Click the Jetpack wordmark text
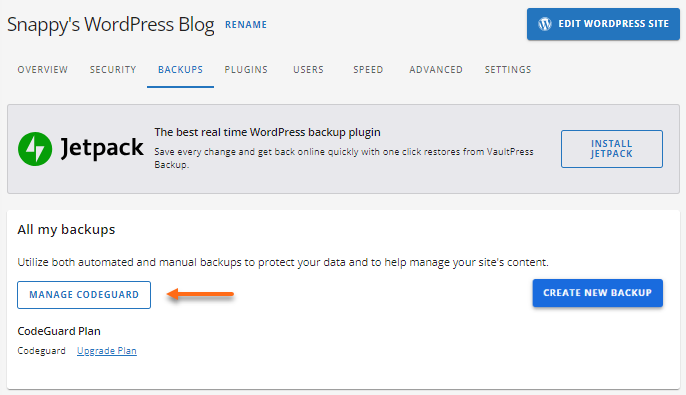Image resolution: width=686 pixels, height=395 pixels. 102,148
